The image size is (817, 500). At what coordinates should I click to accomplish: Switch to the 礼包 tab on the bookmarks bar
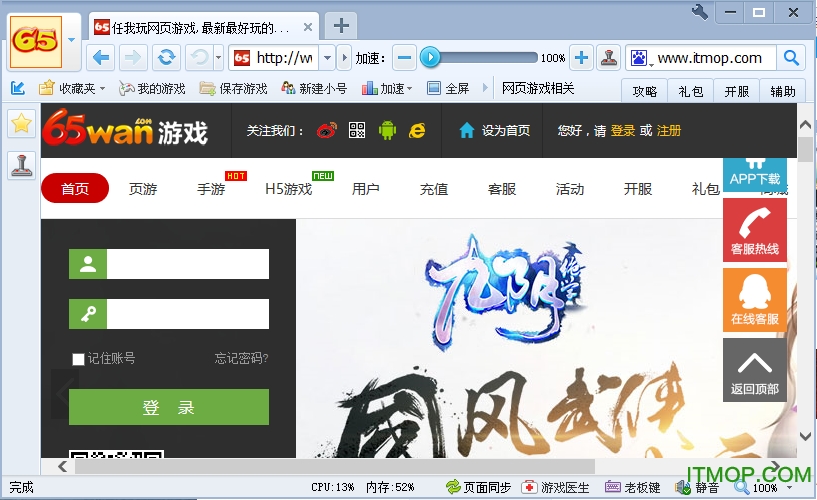click(x=690, y=91)
